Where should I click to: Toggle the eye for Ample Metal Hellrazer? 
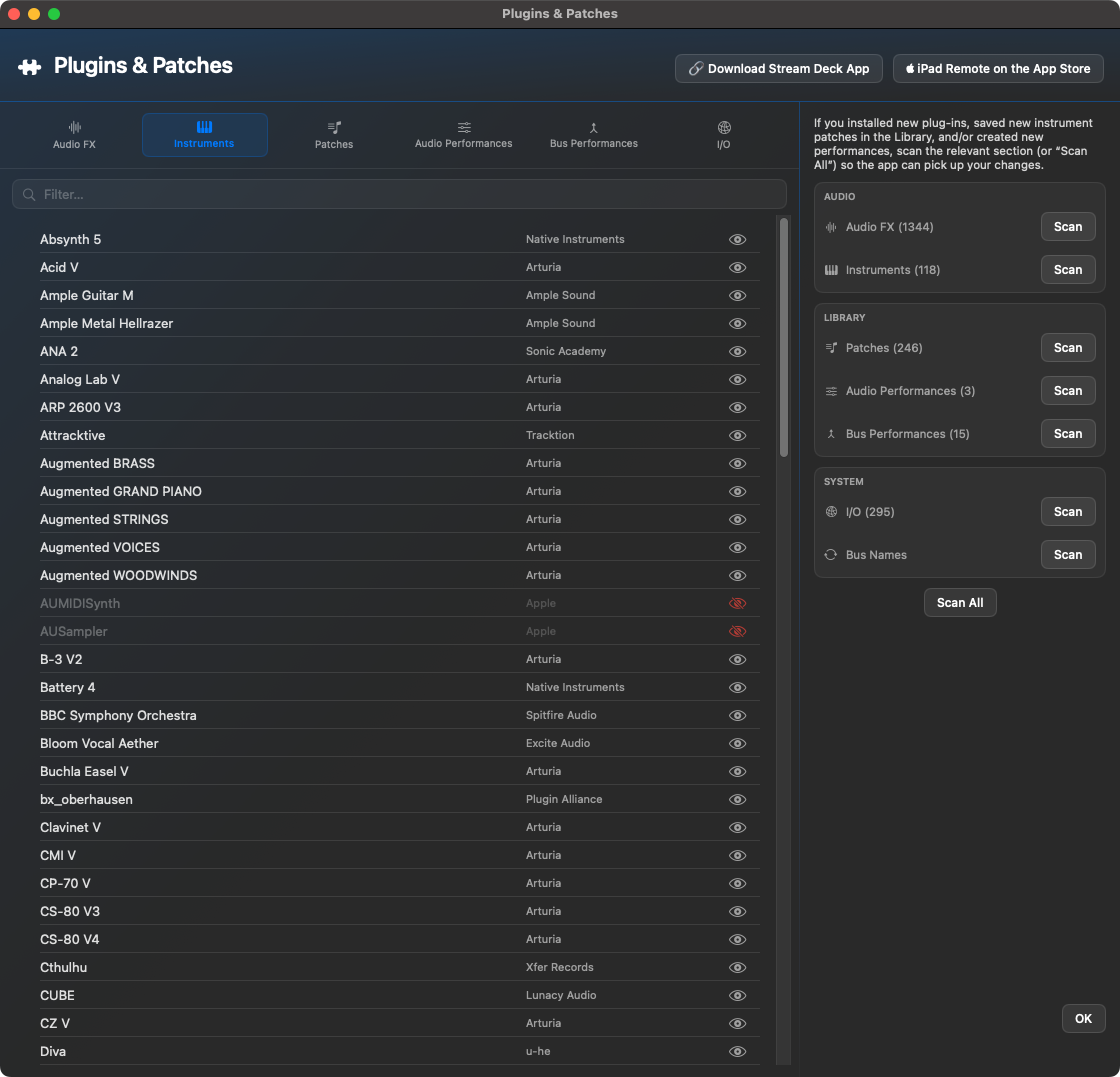(x=737, y=324)
